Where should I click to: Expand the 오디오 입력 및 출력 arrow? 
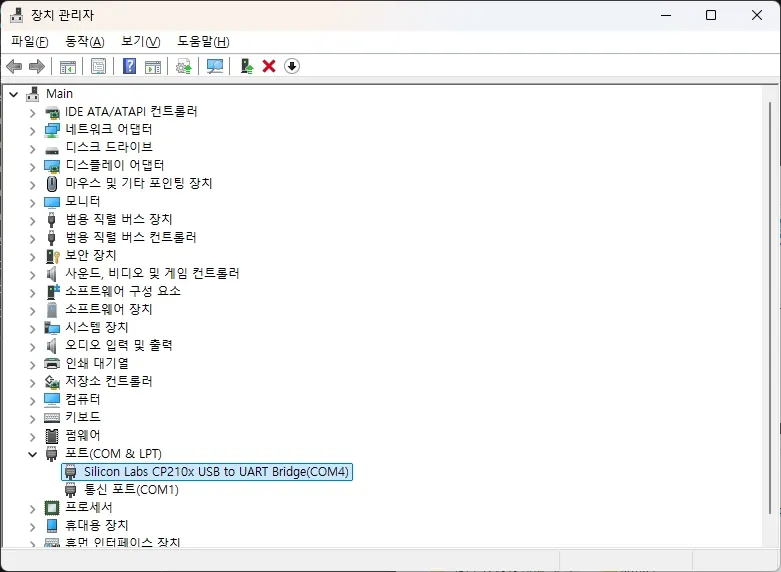tap(33, 347)
